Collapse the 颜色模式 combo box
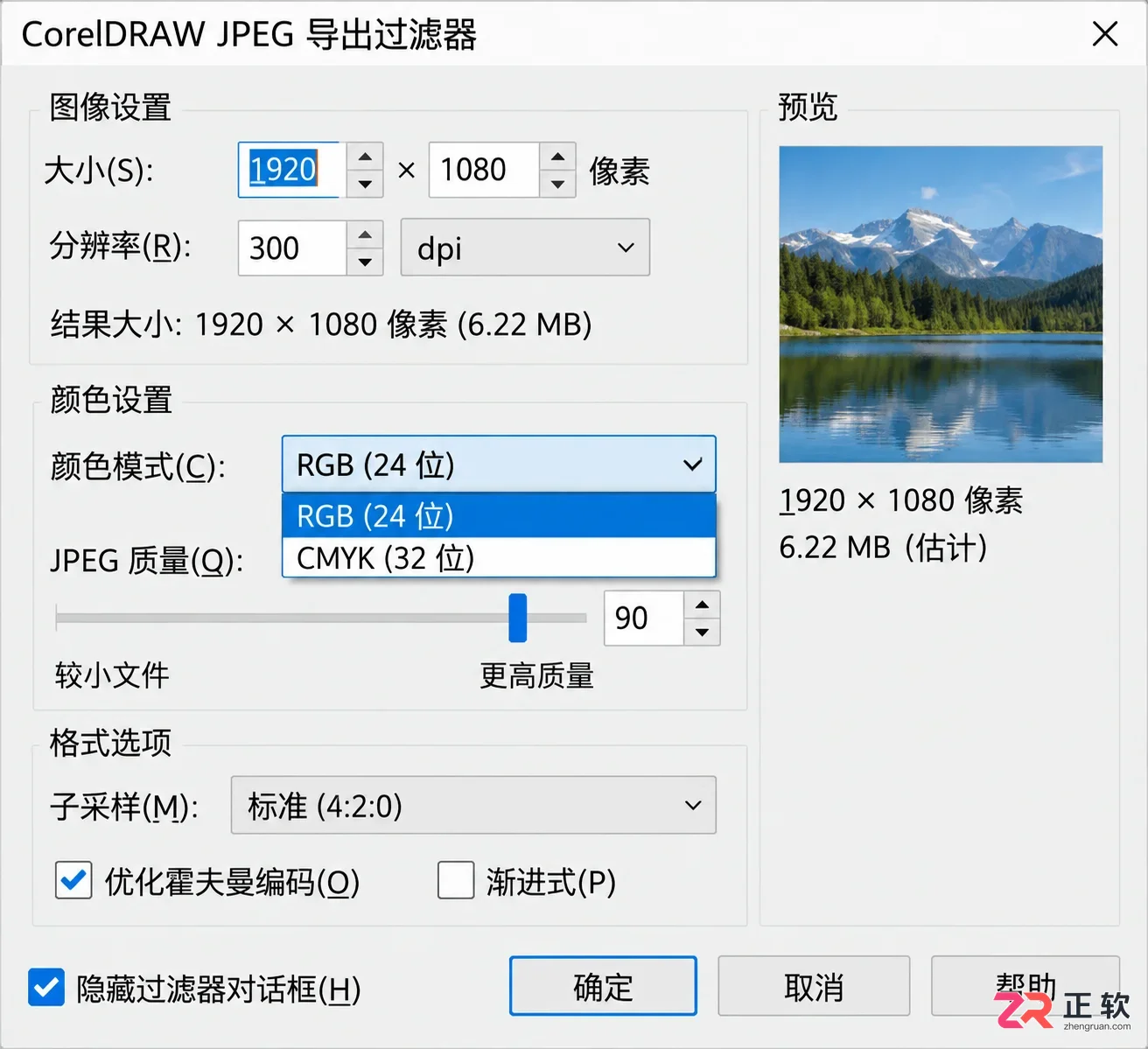Viewport: 1148px width, 1049px height. (499, 464)
